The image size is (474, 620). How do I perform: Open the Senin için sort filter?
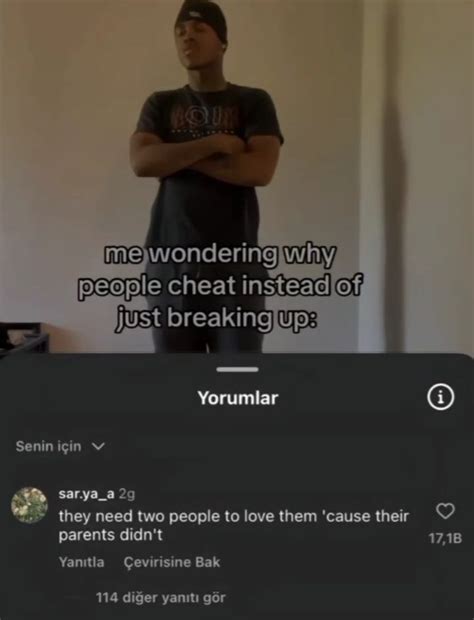(60, 446)
